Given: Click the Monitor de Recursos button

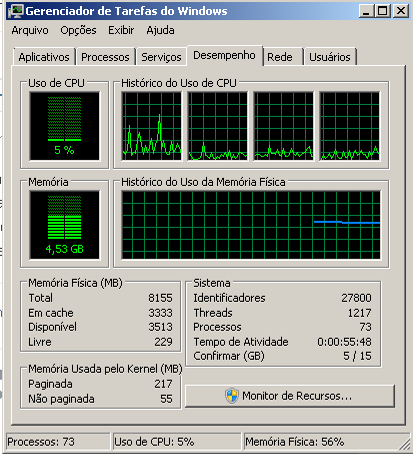Looking at the screenshot, I should pos(289,396).
